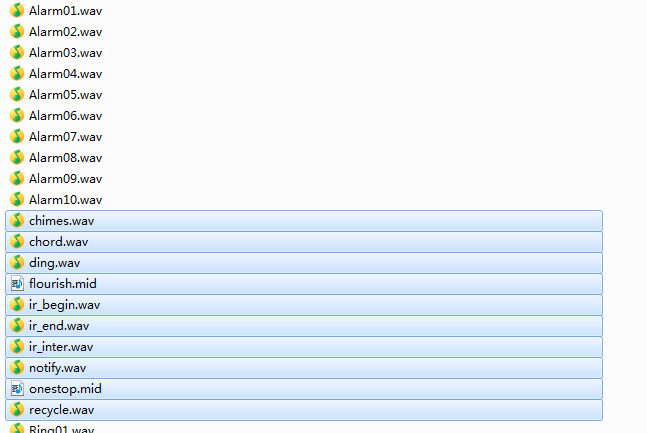Select the Alarm02.wav file name
The height and width of the screenshot is (433, 647).
click(x=66, y=32)
